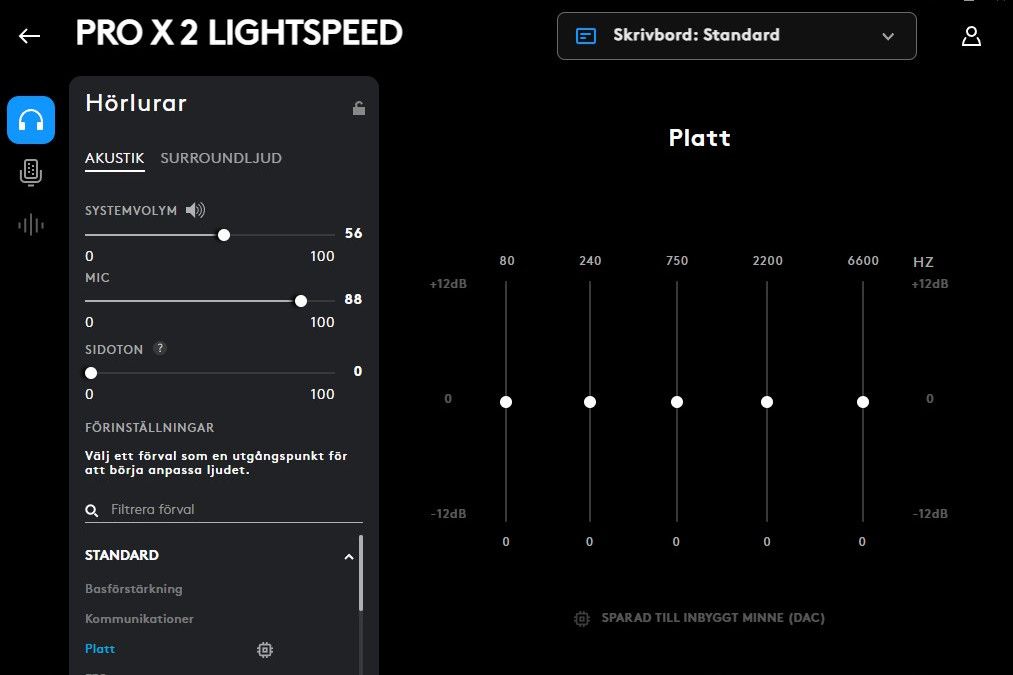Click the system volume value 56

[x=353, y=233]
